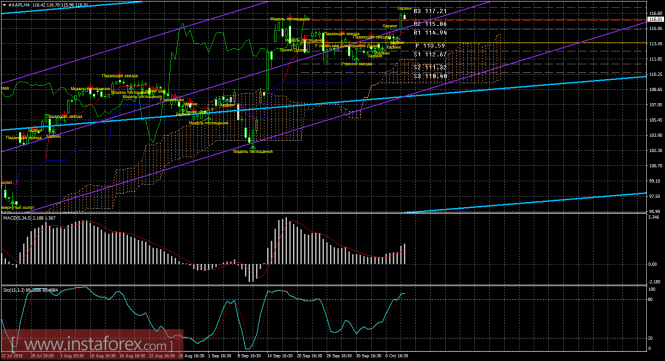665x361 pixels.
Task: Click the R2 115.86 resistance level label
Action: (430, 24)
